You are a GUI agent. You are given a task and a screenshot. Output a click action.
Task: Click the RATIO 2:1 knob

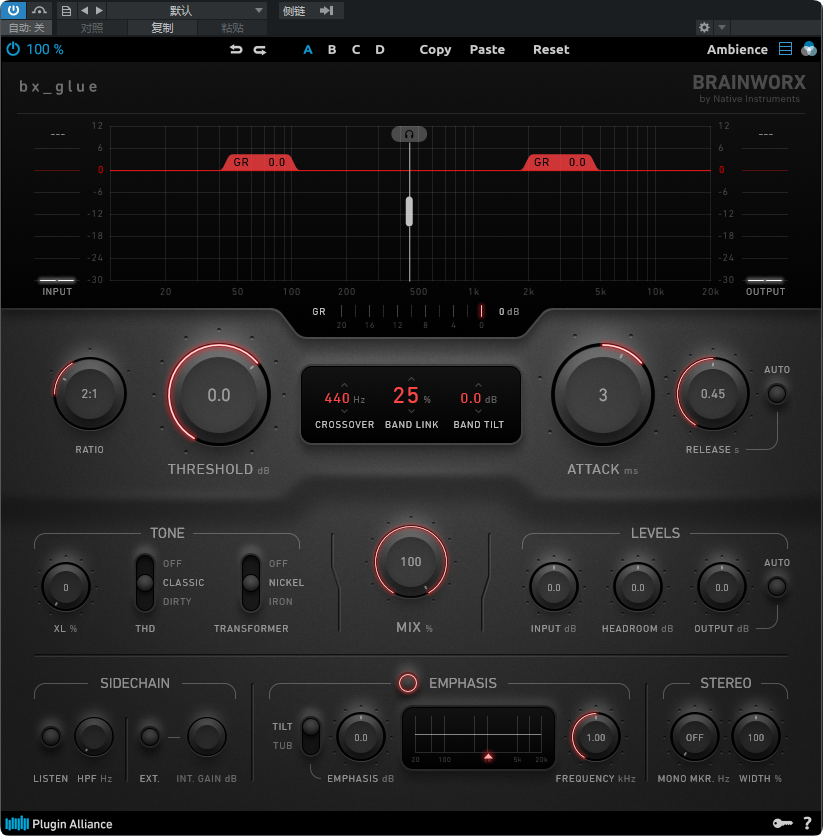pos(90,394)
